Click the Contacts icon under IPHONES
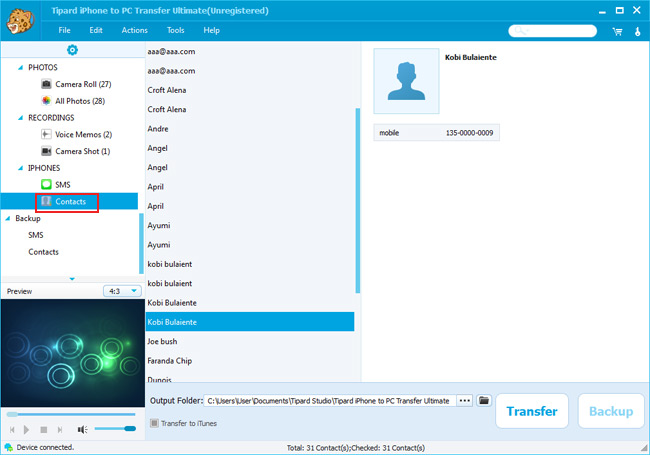650x455 pixels. pos(46,201)
